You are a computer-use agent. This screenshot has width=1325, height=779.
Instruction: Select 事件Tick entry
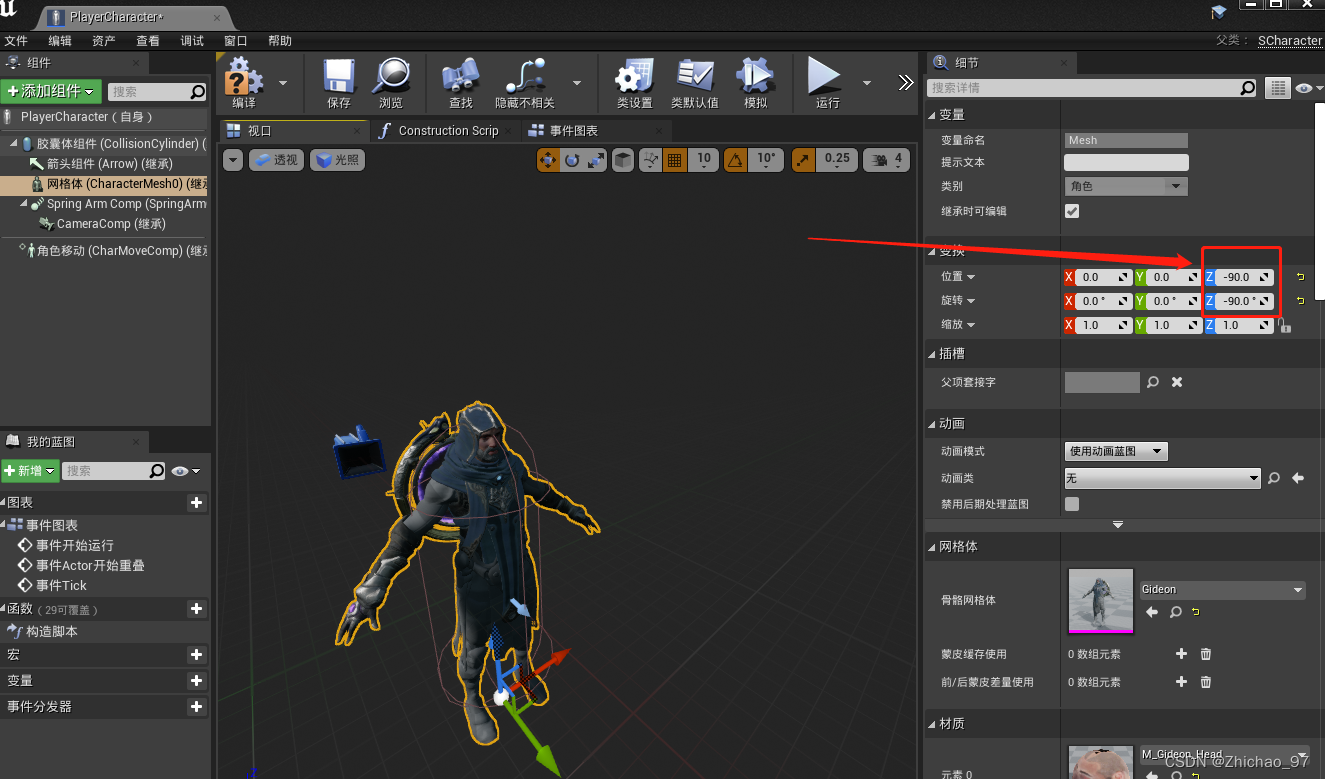62,585
